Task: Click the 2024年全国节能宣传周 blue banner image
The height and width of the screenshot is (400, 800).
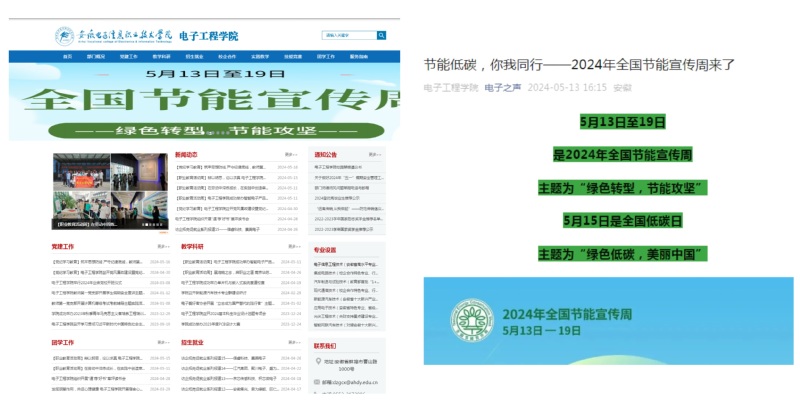Action: coord(609,321)
